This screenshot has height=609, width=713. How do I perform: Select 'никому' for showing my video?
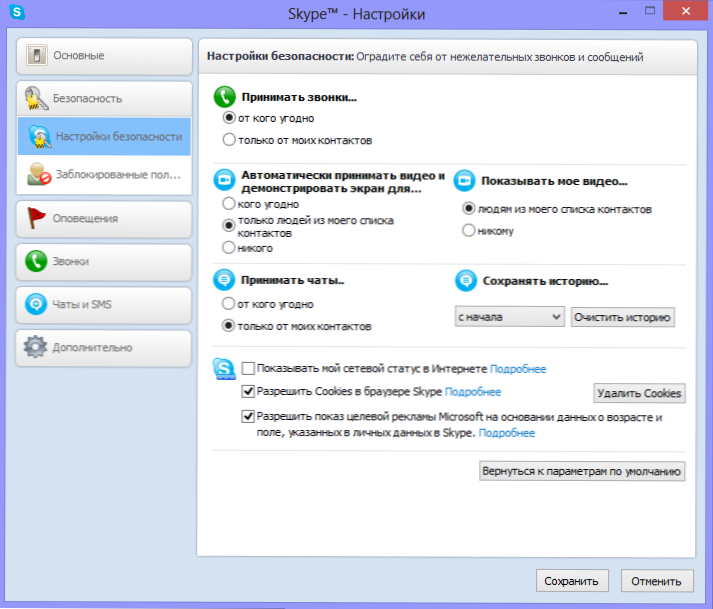tap(468, 230)
